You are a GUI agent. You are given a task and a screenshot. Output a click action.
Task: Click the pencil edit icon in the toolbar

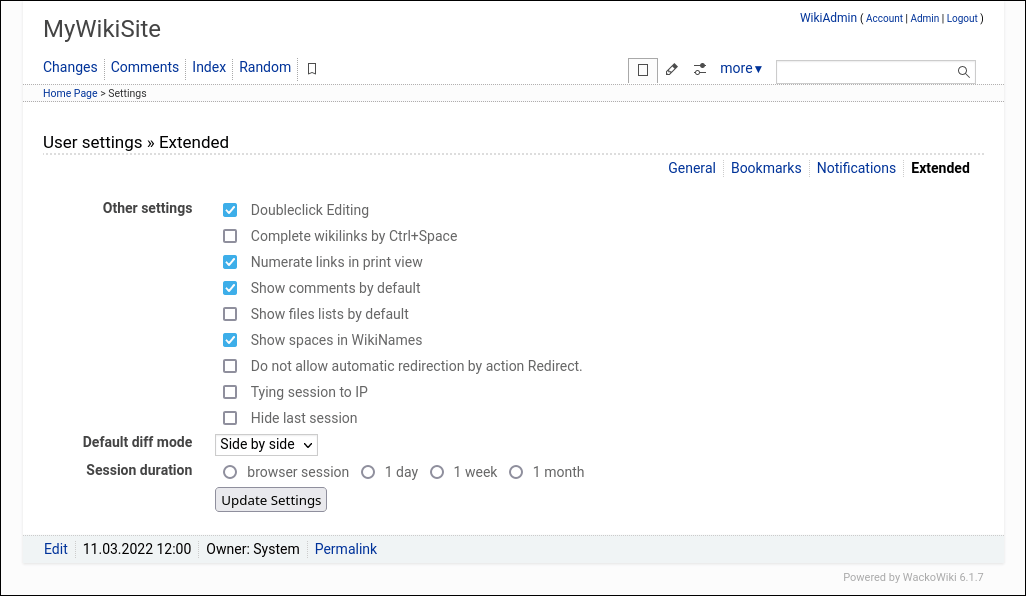[671, 70]
